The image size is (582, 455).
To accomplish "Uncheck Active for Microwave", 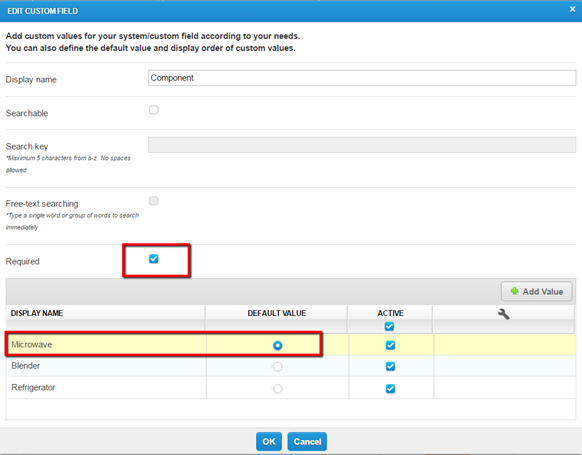I will point(390,345).
